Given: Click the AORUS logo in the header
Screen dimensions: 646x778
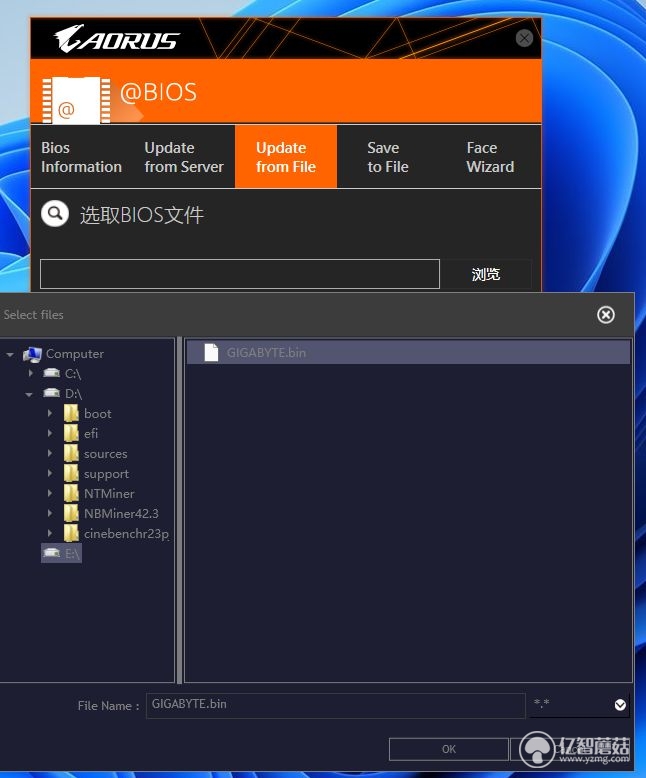Looking at the screenshot, I should coord(117,39).
